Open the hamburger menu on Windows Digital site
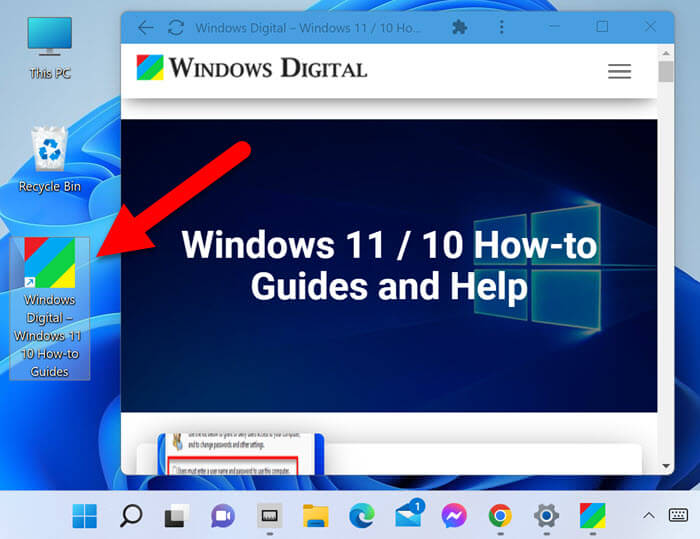The height and width of the screenshot is (539, 700). (619, 71)
